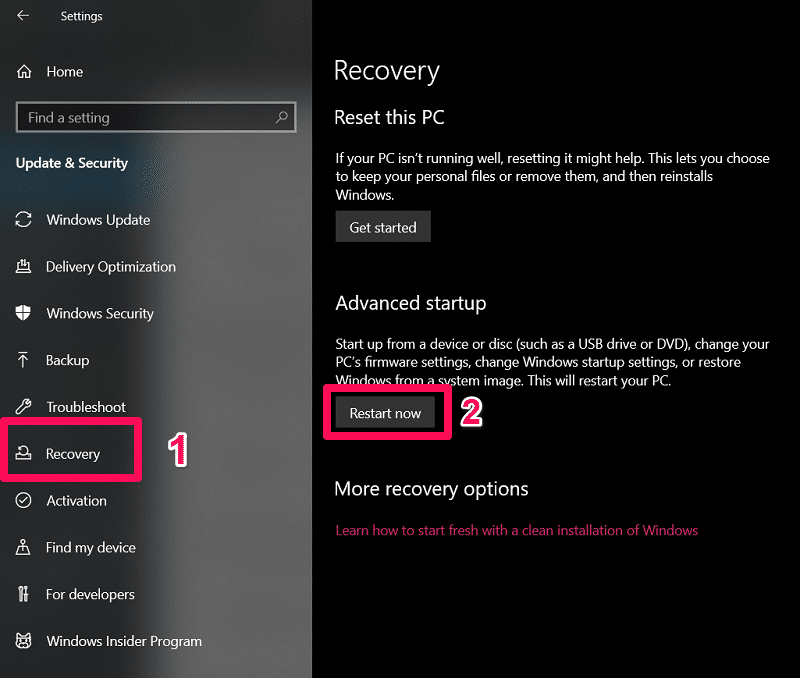Screen dimensions: 800x678
Task: Select the Recovery icon
Action: [24, 453]
